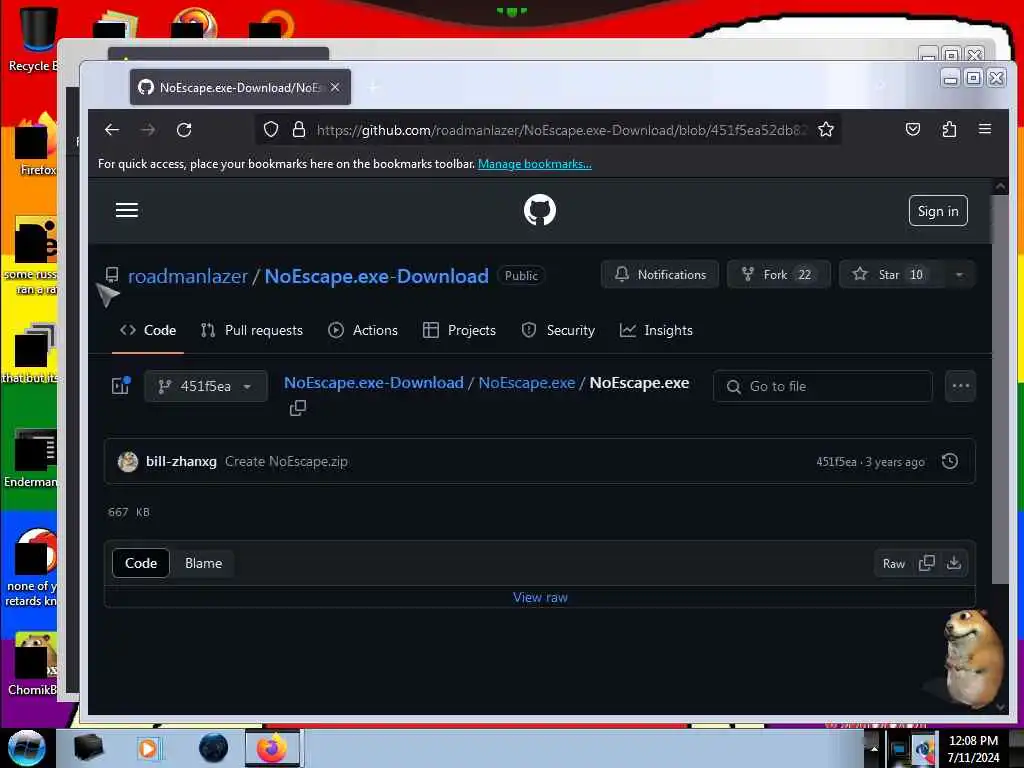
Task: Go to the GitHub homepage logo
Action: [x=539, y=210]
